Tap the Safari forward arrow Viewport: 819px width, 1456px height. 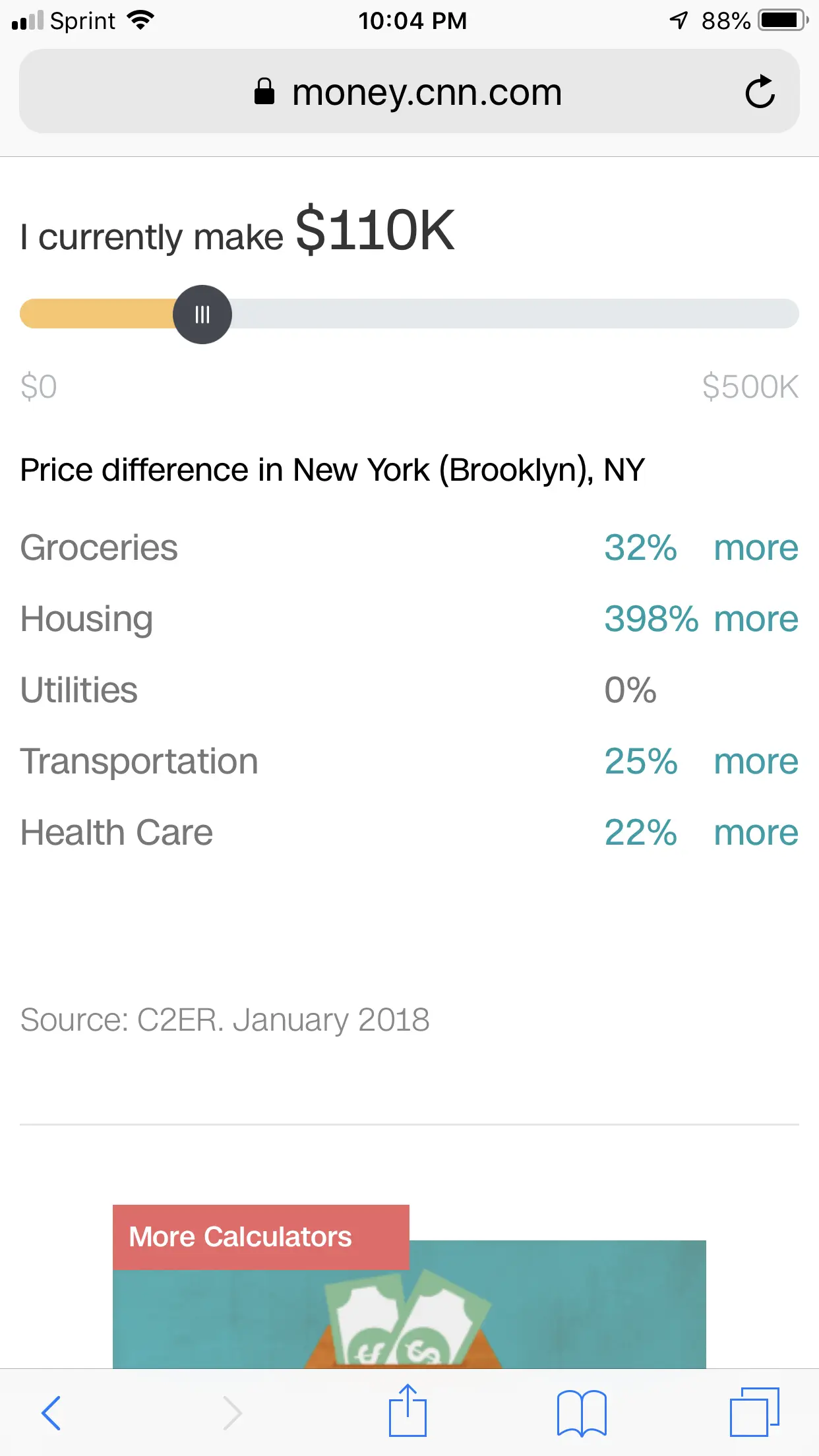pos(232,1412)
